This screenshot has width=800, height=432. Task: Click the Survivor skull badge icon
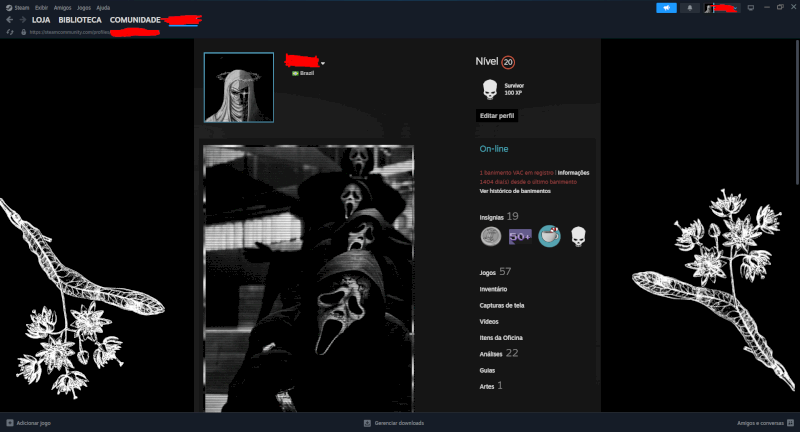click(x=489, y=90)
